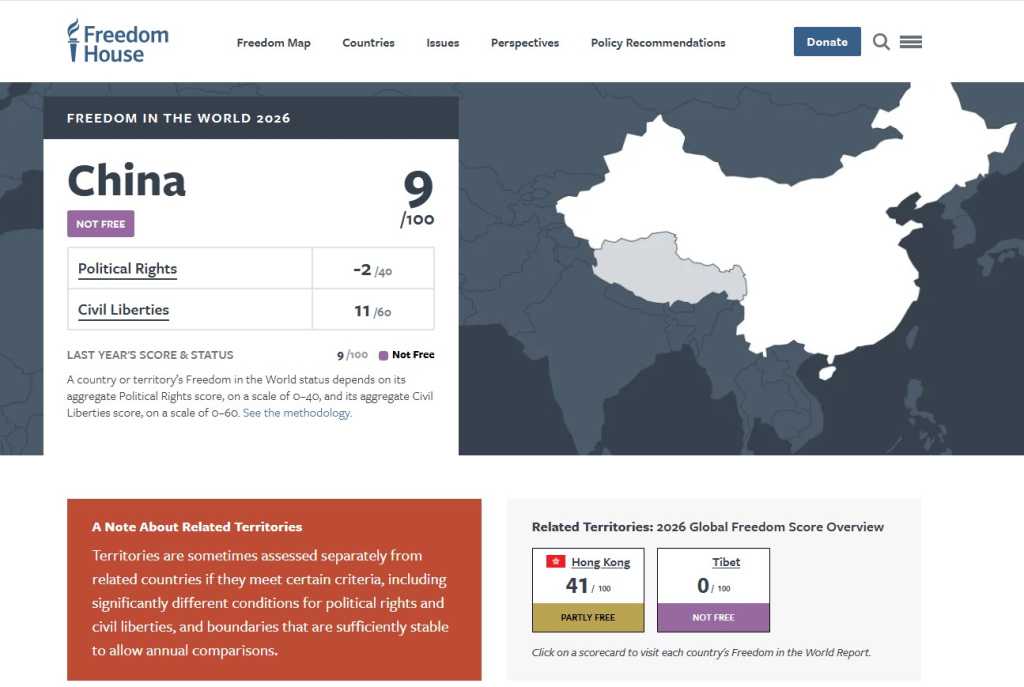Viewport: 1024px width, 687px height.
Task: Click the Partly Free gold status bar
Action: tap(588, 618)
